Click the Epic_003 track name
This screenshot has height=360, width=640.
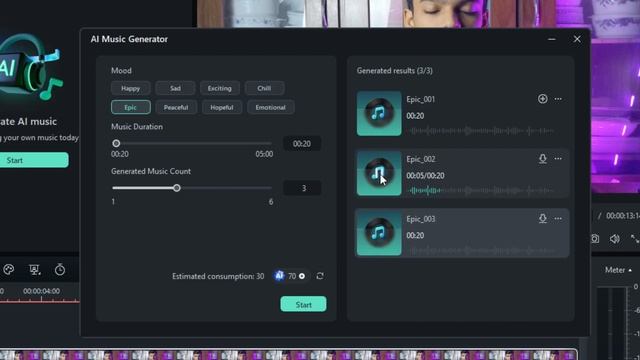click(420, 219)
